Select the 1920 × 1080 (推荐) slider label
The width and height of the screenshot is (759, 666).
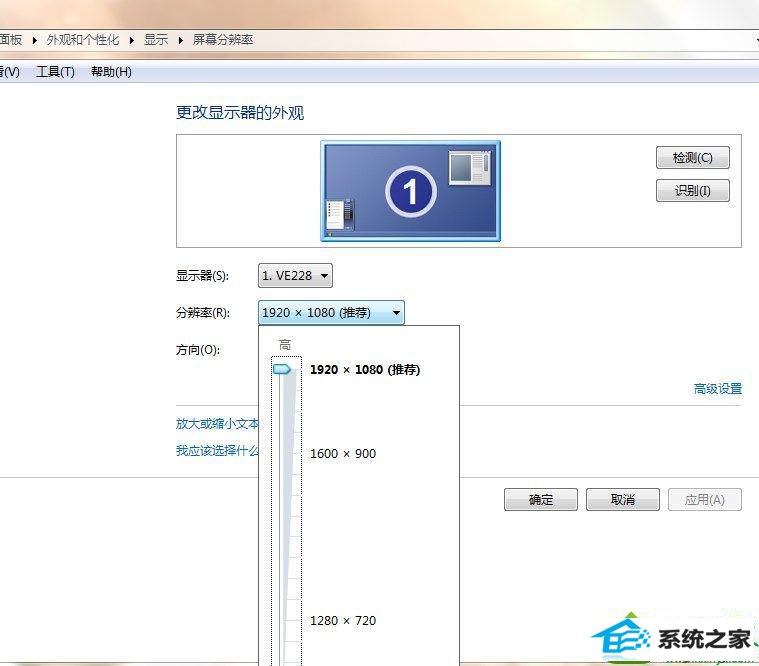[x=365, y=370]
